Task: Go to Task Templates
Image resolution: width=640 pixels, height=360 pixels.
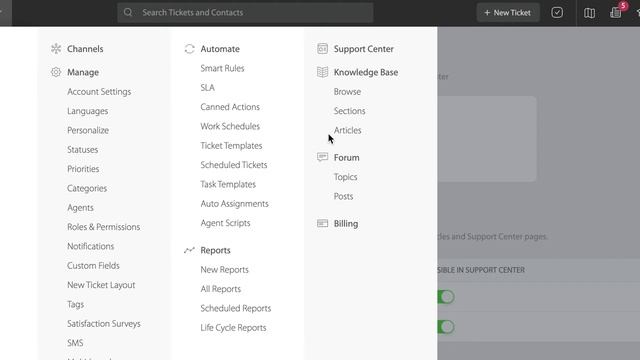Action: (228, 184)
